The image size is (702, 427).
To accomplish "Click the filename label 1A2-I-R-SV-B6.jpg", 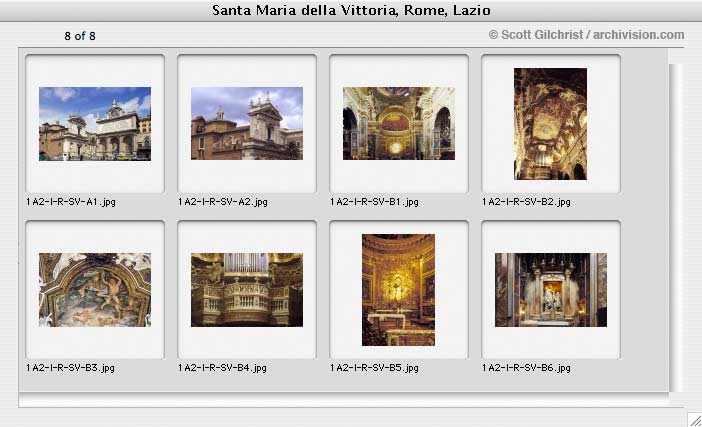I will 526,368.
